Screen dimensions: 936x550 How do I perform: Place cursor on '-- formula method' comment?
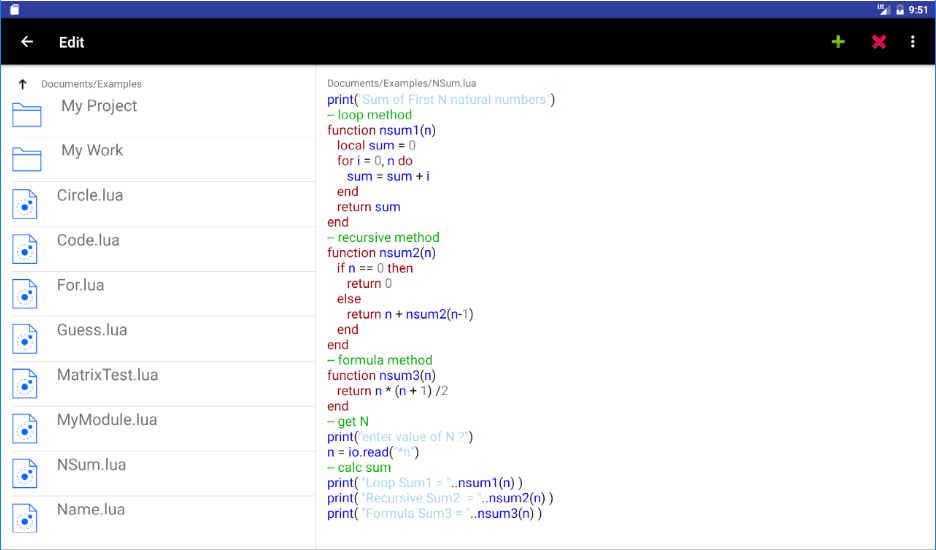(380, 360)
